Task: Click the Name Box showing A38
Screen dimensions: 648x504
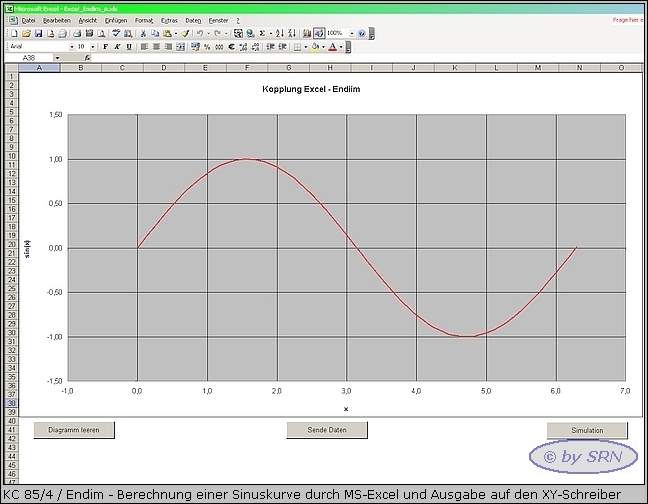Action: pyautogui.click(x=29, y=58)
